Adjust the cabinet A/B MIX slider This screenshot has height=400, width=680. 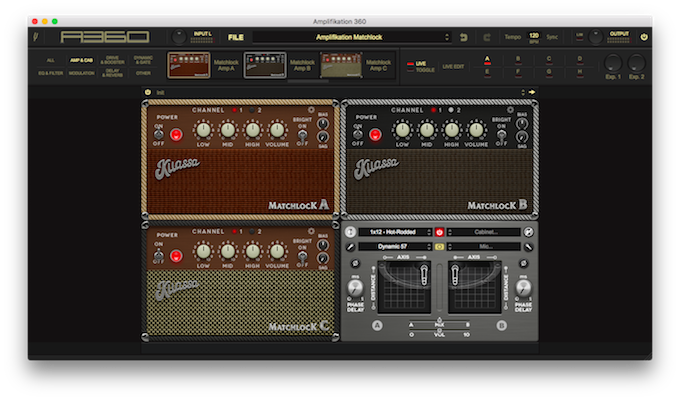point(439,324)
